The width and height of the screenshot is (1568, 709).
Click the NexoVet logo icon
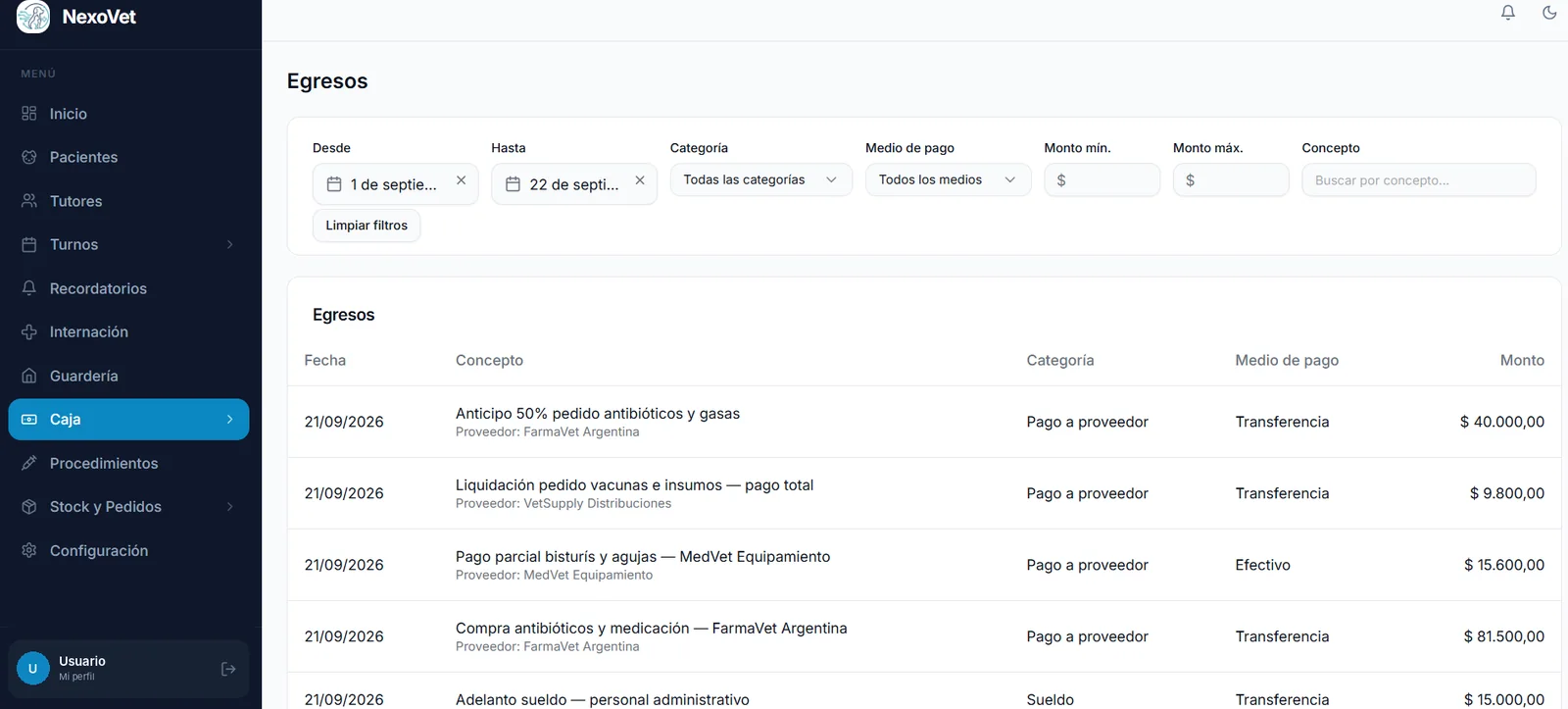point(33,17)
